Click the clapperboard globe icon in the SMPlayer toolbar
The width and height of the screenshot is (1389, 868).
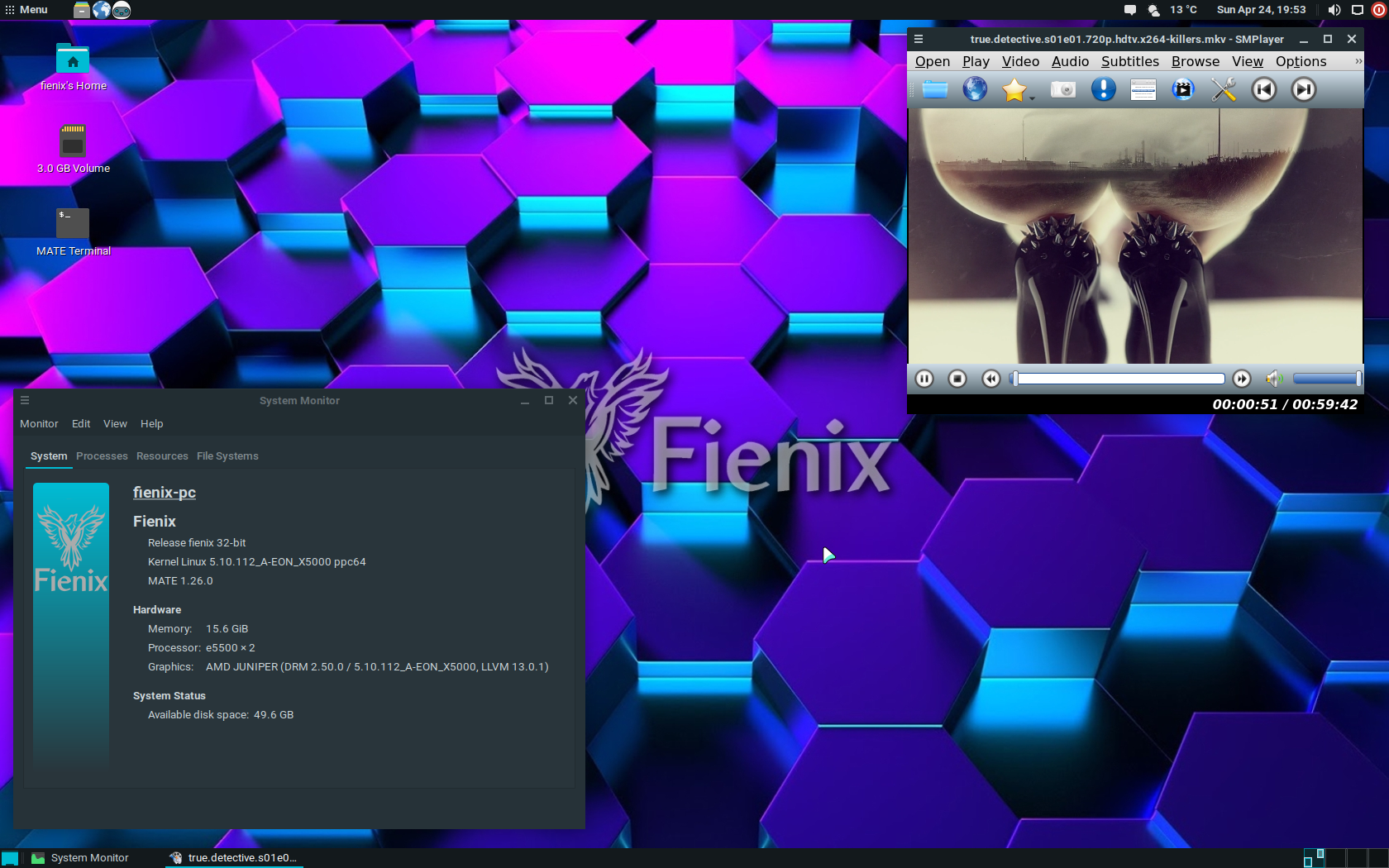(x=1183, y=89)
